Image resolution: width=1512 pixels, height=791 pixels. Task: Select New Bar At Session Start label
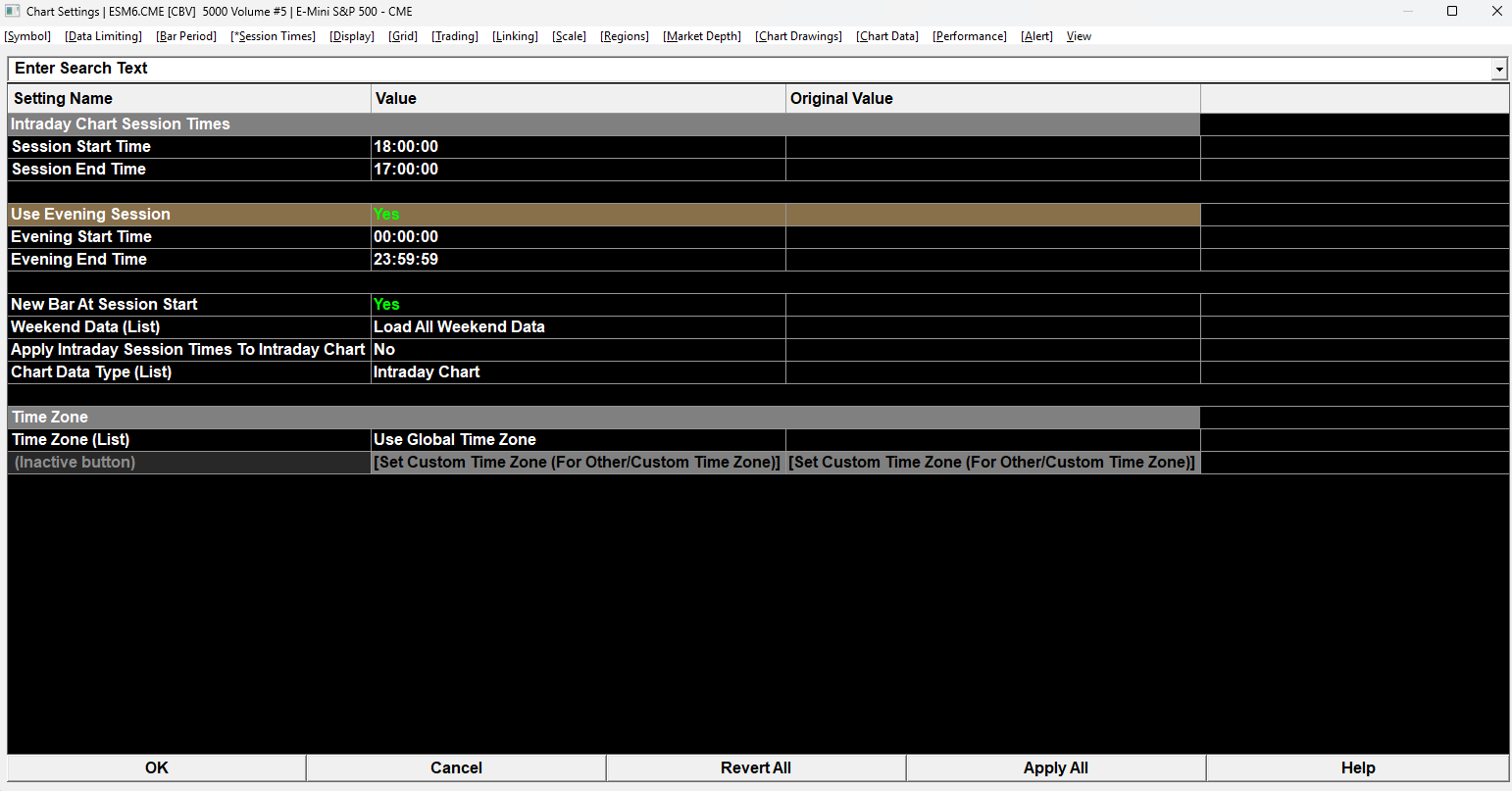point(104,305)
